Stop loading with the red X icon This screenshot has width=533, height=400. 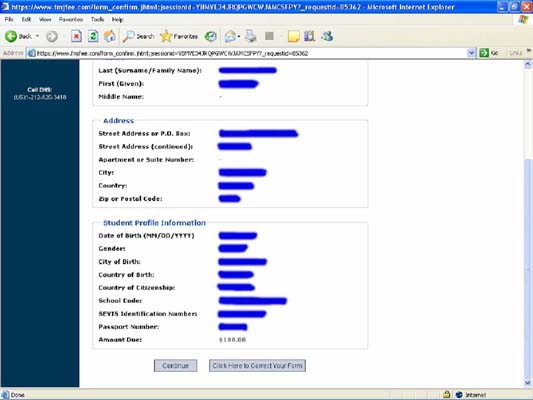[76, 36]
